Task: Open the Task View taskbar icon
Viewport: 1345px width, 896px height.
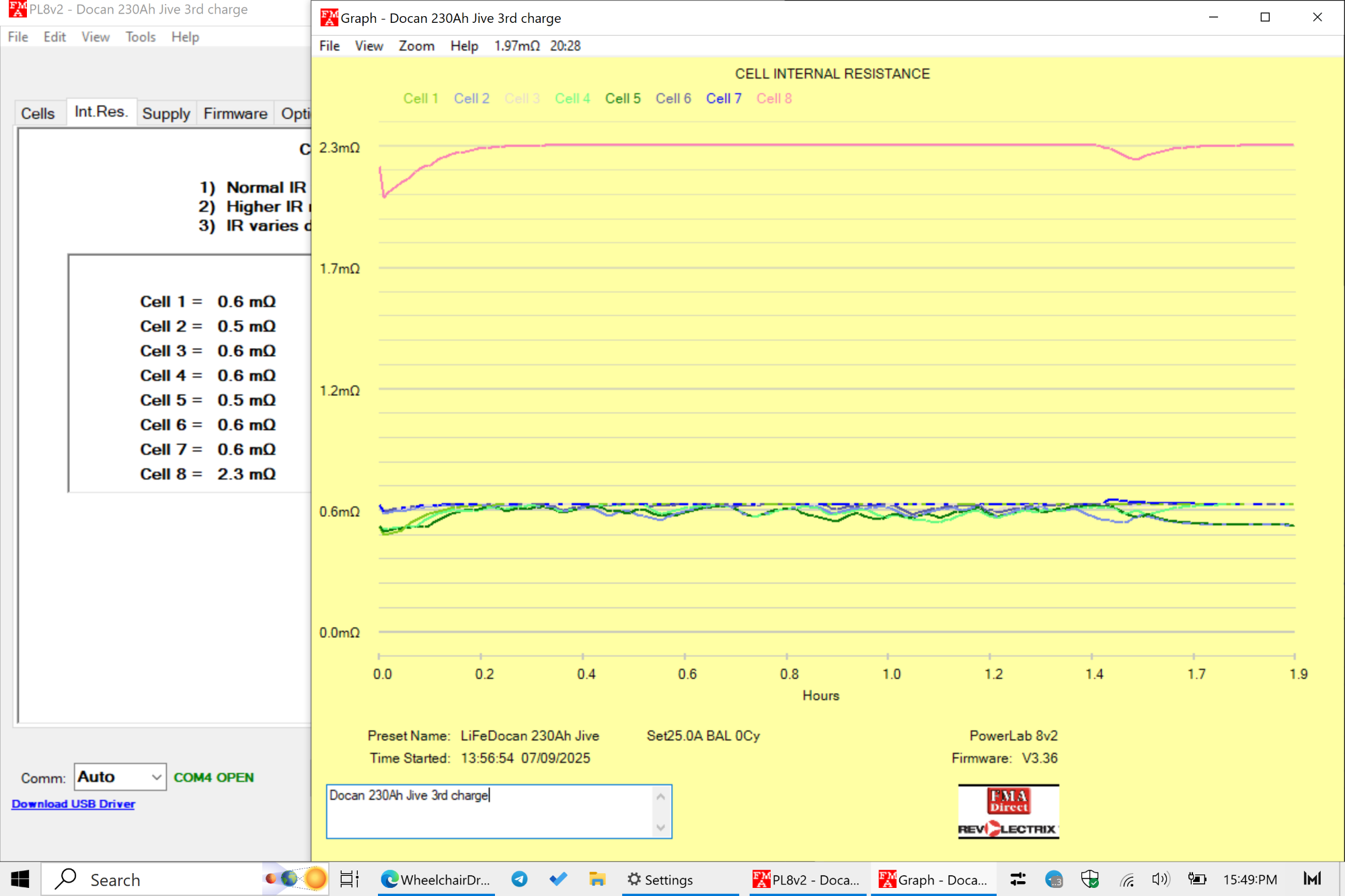Action: (349, 879)
